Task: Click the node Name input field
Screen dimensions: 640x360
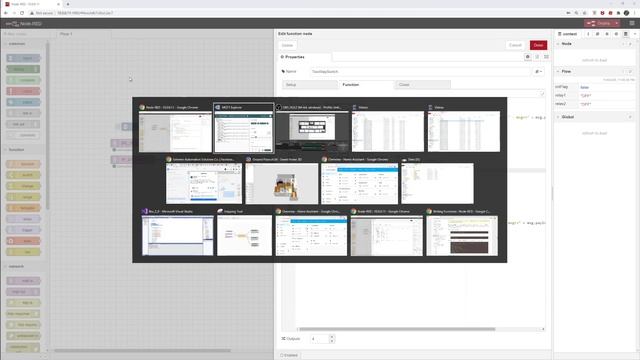Action: (420, 71)
